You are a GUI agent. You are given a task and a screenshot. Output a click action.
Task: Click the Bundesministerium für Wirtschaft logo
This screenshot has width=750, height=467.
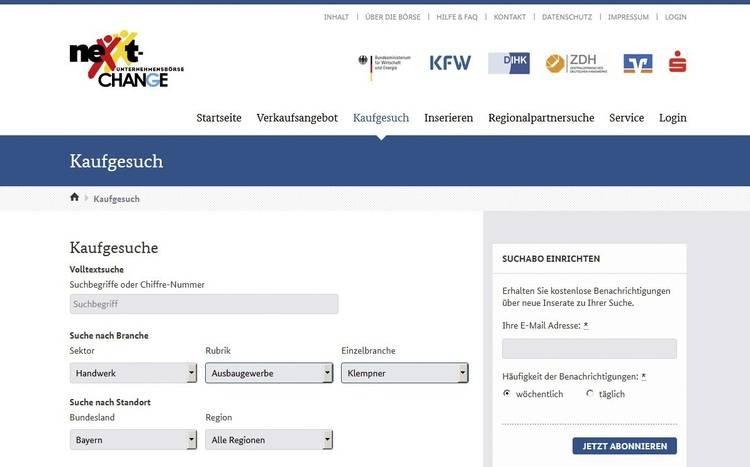tap(381, 63)
